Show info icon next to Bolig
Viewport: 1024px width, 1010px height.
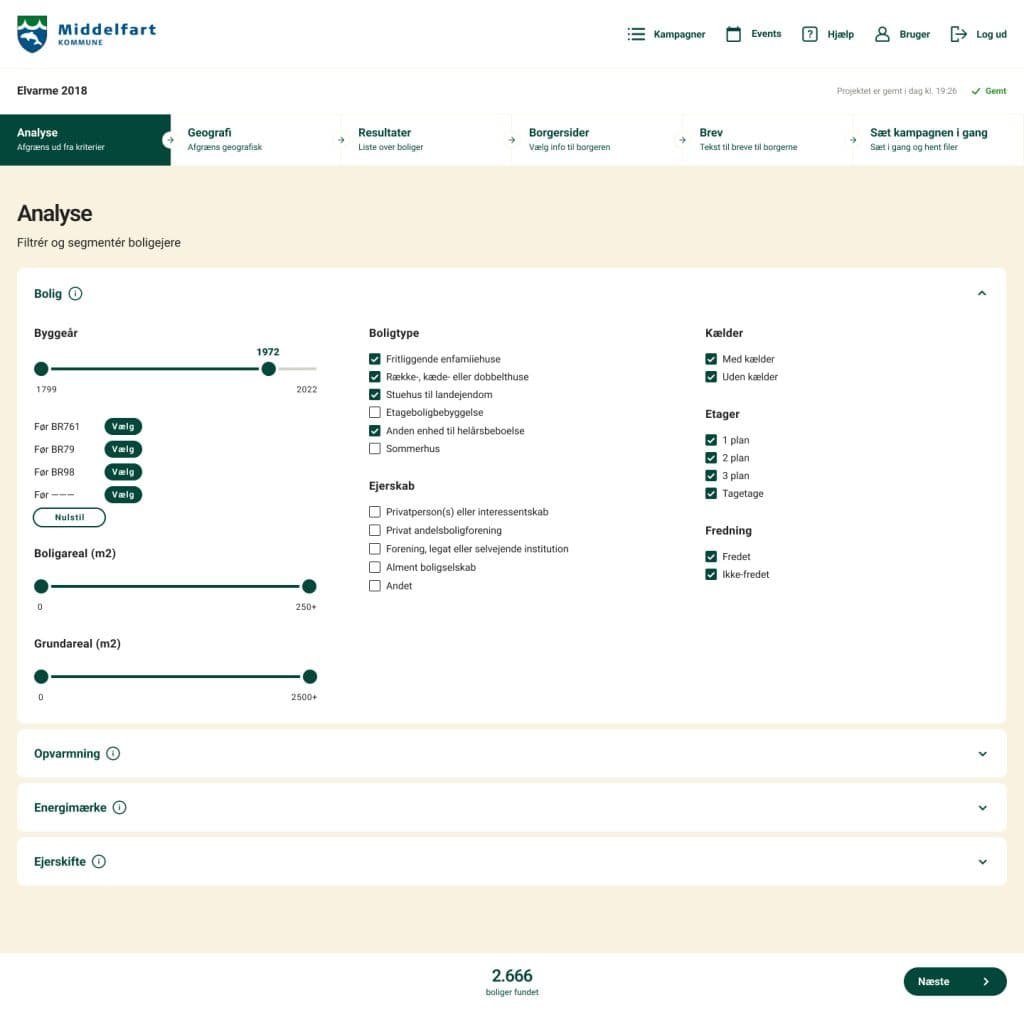pos(76,294)
